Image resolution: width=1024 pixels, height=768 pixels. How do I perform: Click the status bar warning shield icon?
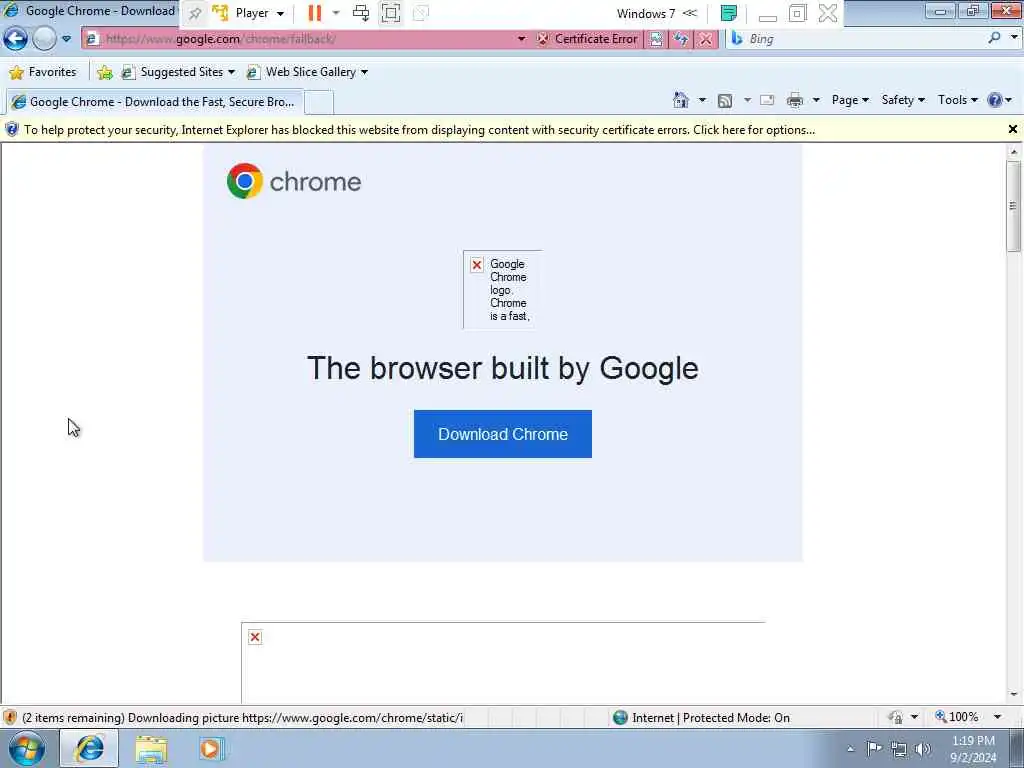tap(10, 718)
